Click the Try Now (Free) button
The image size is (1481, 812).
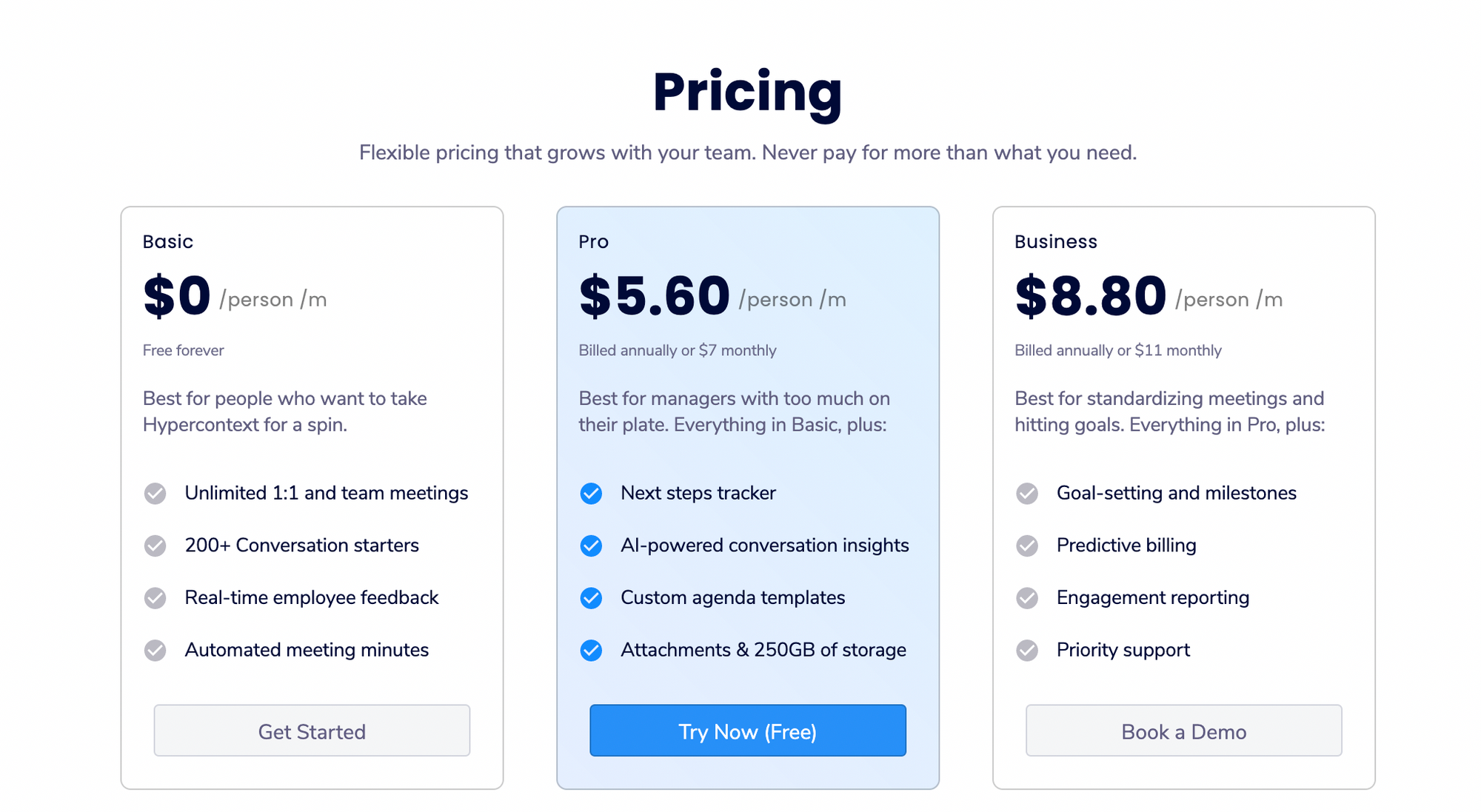point(748,731)
